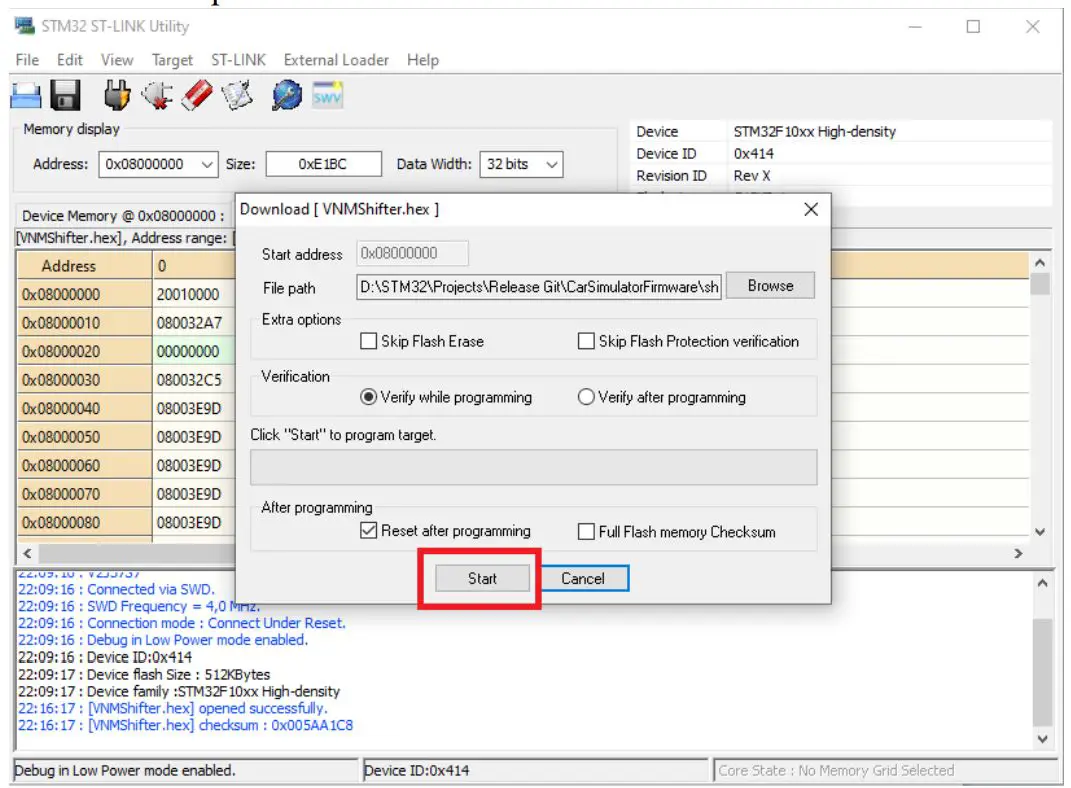This screenshot has height=788, width=1071.
Task: Open a binary file using the toolbar icon
Action: pos(26,94)
